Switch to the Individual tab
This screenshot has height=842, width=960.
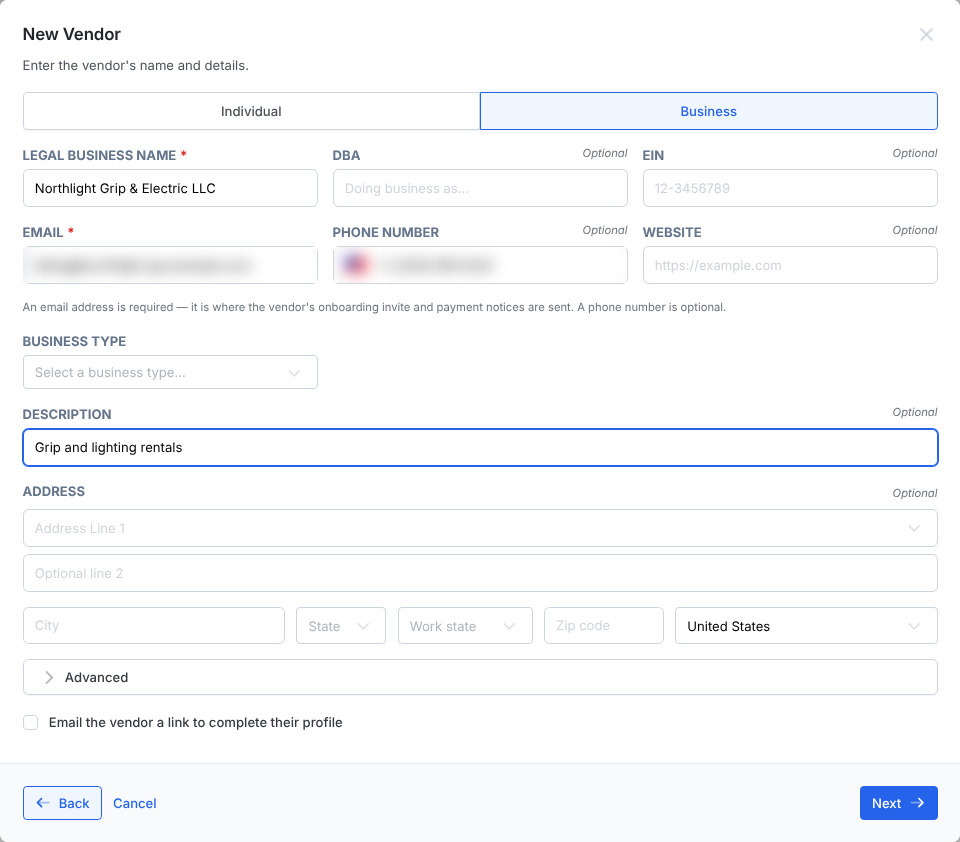pos(251,111)
